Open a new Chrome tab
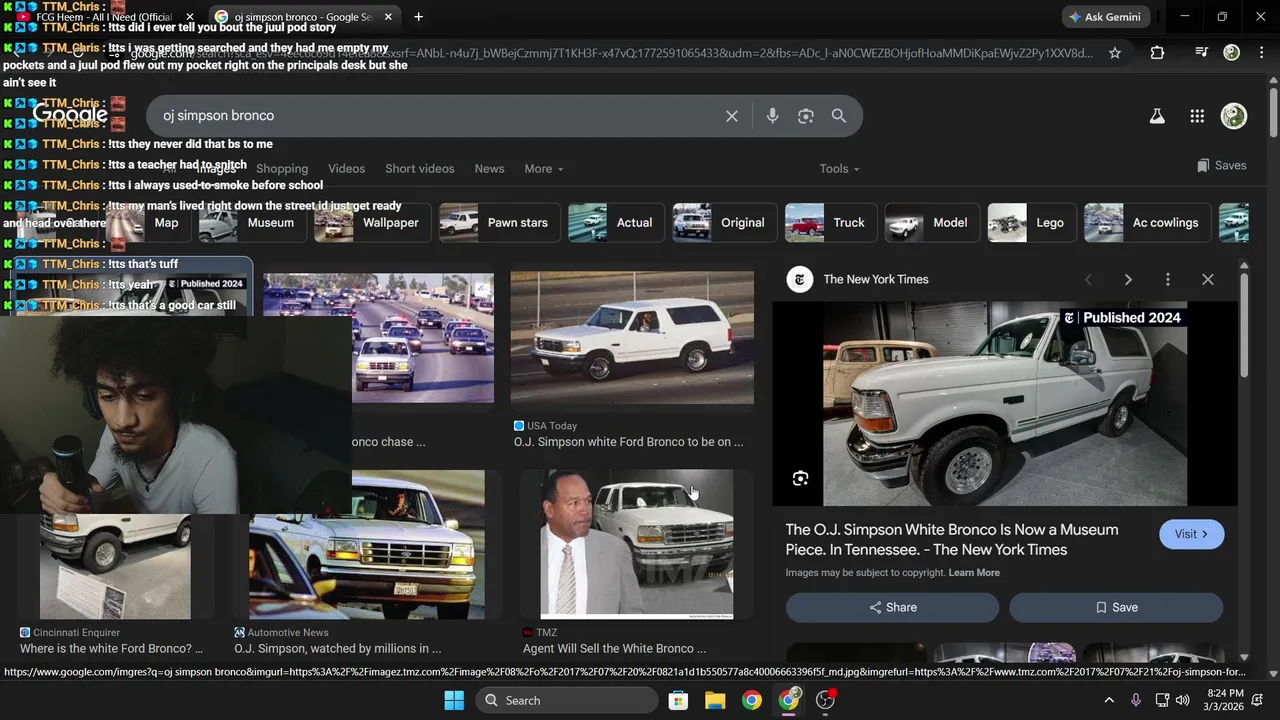 point(418,17)
